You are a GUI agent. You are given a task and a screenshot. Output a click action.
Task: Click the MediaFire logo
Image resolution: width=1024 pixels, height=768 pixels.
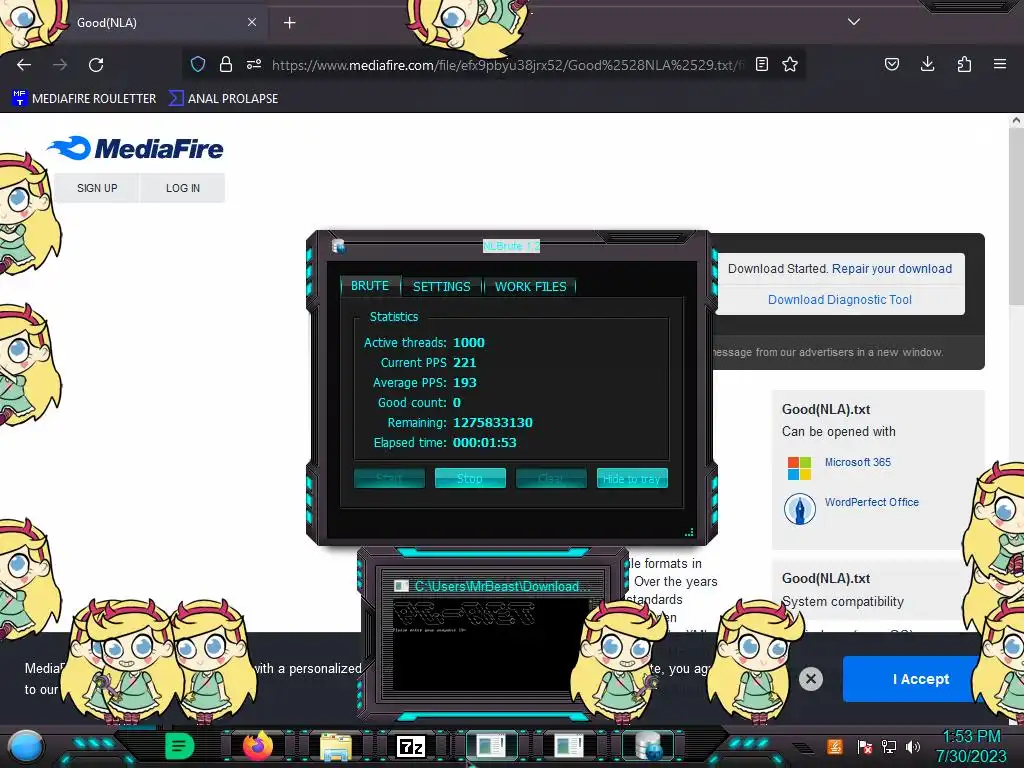click(136, 149)
